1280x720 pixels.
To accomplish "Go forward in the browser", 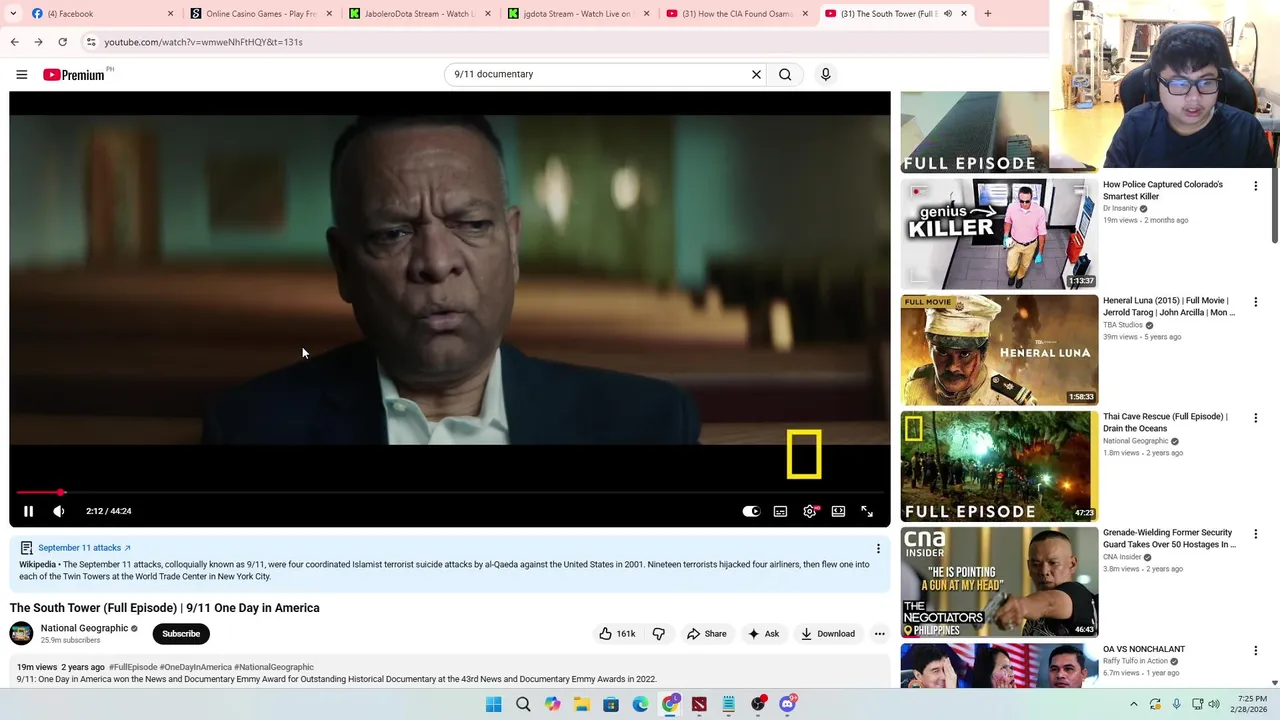I will click(38, 42).
